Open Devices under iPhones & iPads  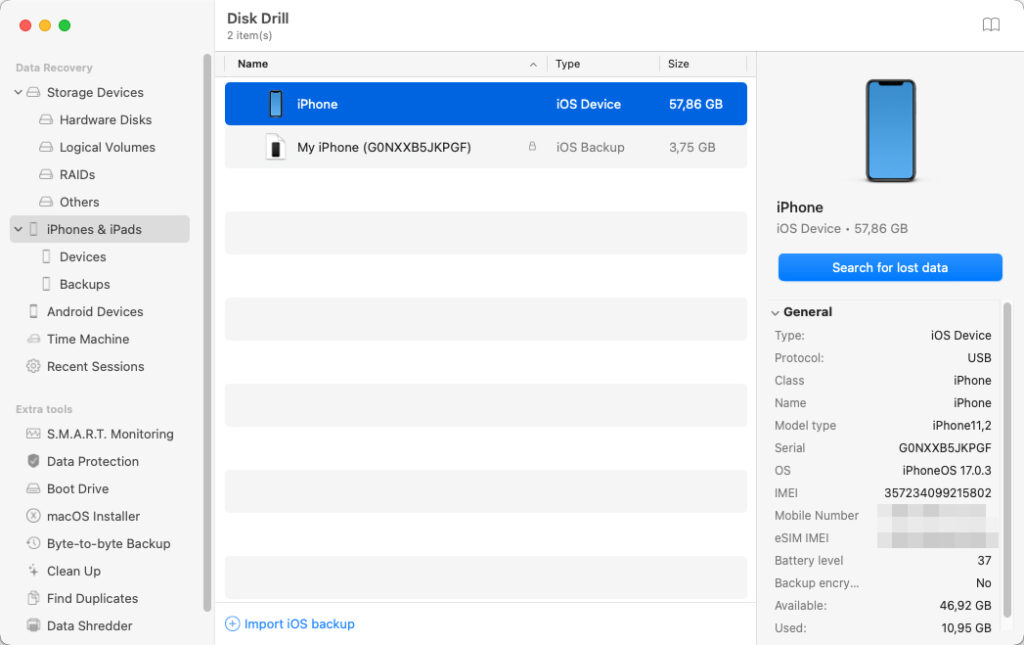[82, 257]
